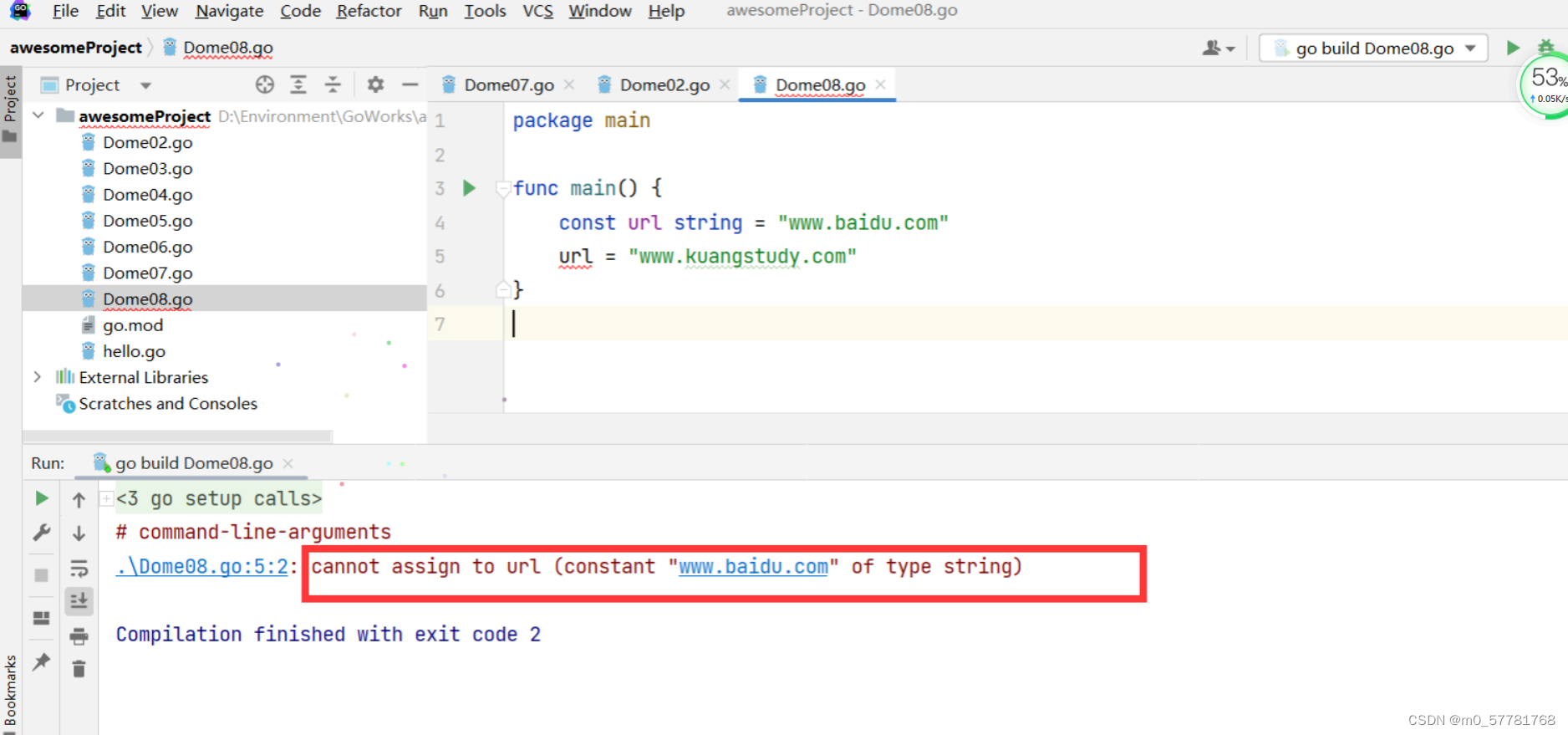Open the Tools menu
The image size is (1568, 735).
pos(485,11)
